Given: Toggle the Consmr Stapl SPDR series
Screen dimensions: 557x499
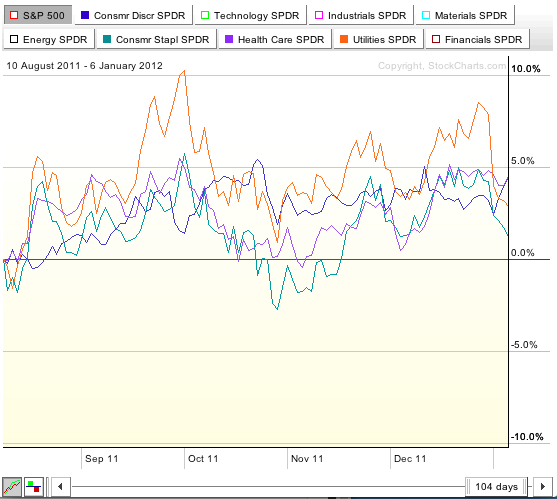Looking at the screenshot, I should 157,39.
